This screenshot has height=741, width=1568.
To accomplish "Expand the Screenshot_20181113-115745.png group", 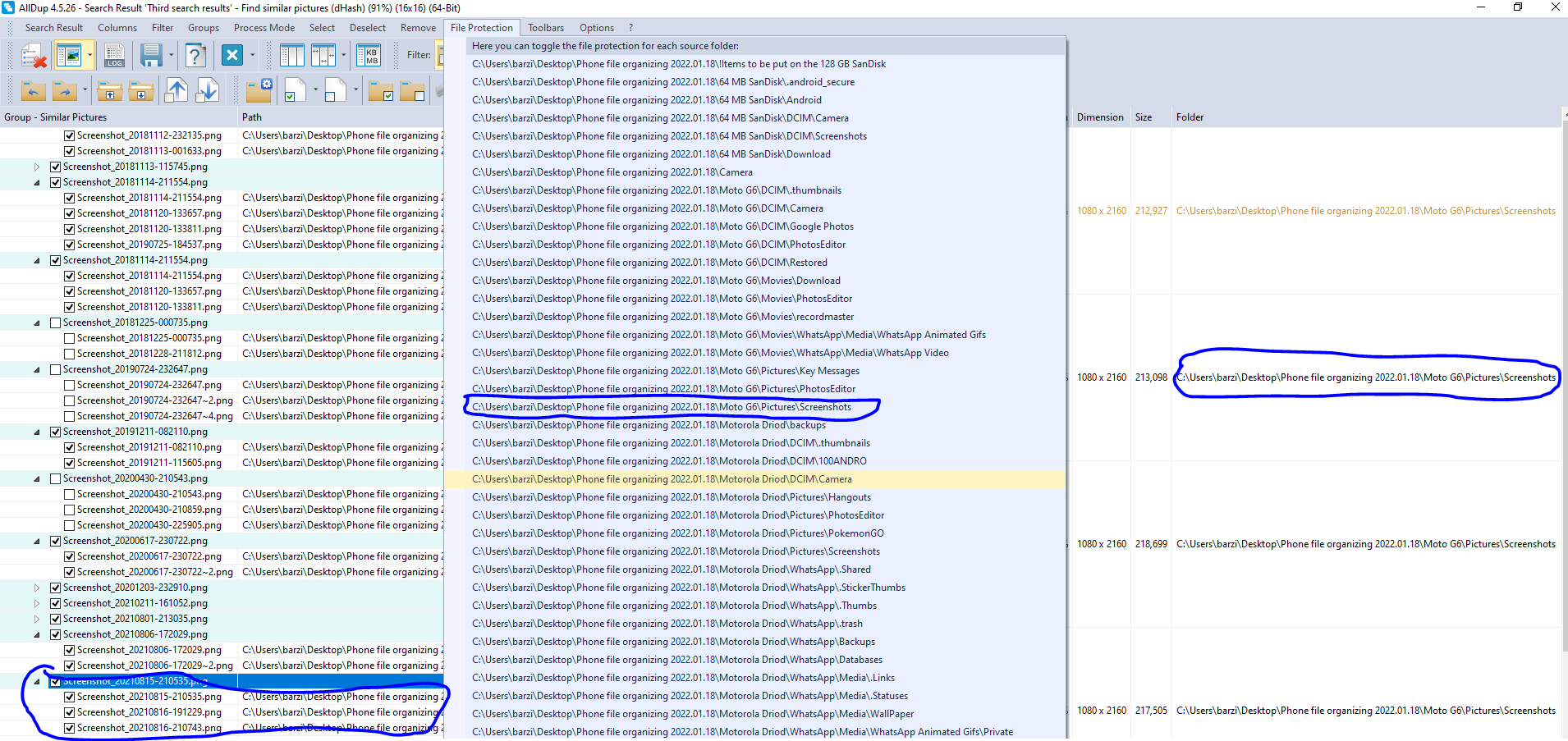I will coord(37,167).
